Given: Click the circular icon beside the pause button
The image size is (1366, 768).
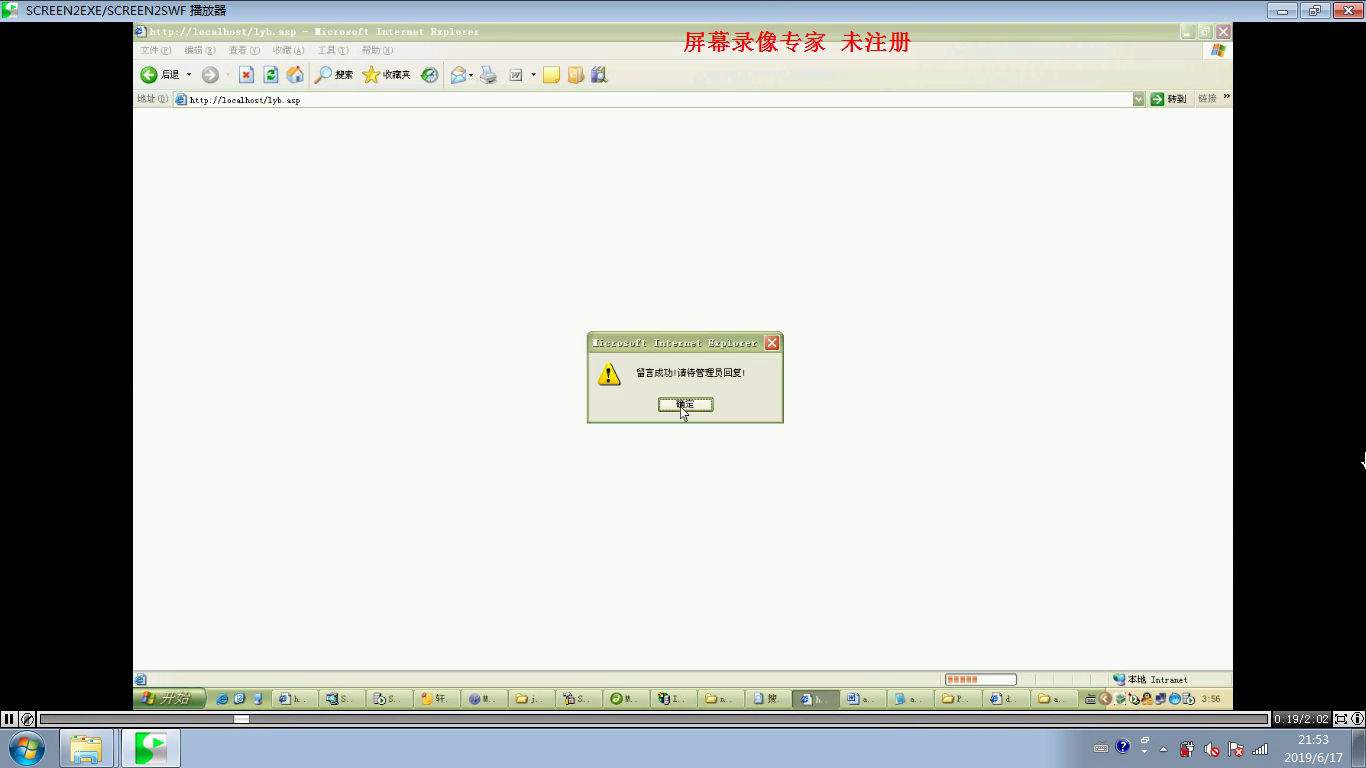Looking at the screenshot, I should [27, 719].
